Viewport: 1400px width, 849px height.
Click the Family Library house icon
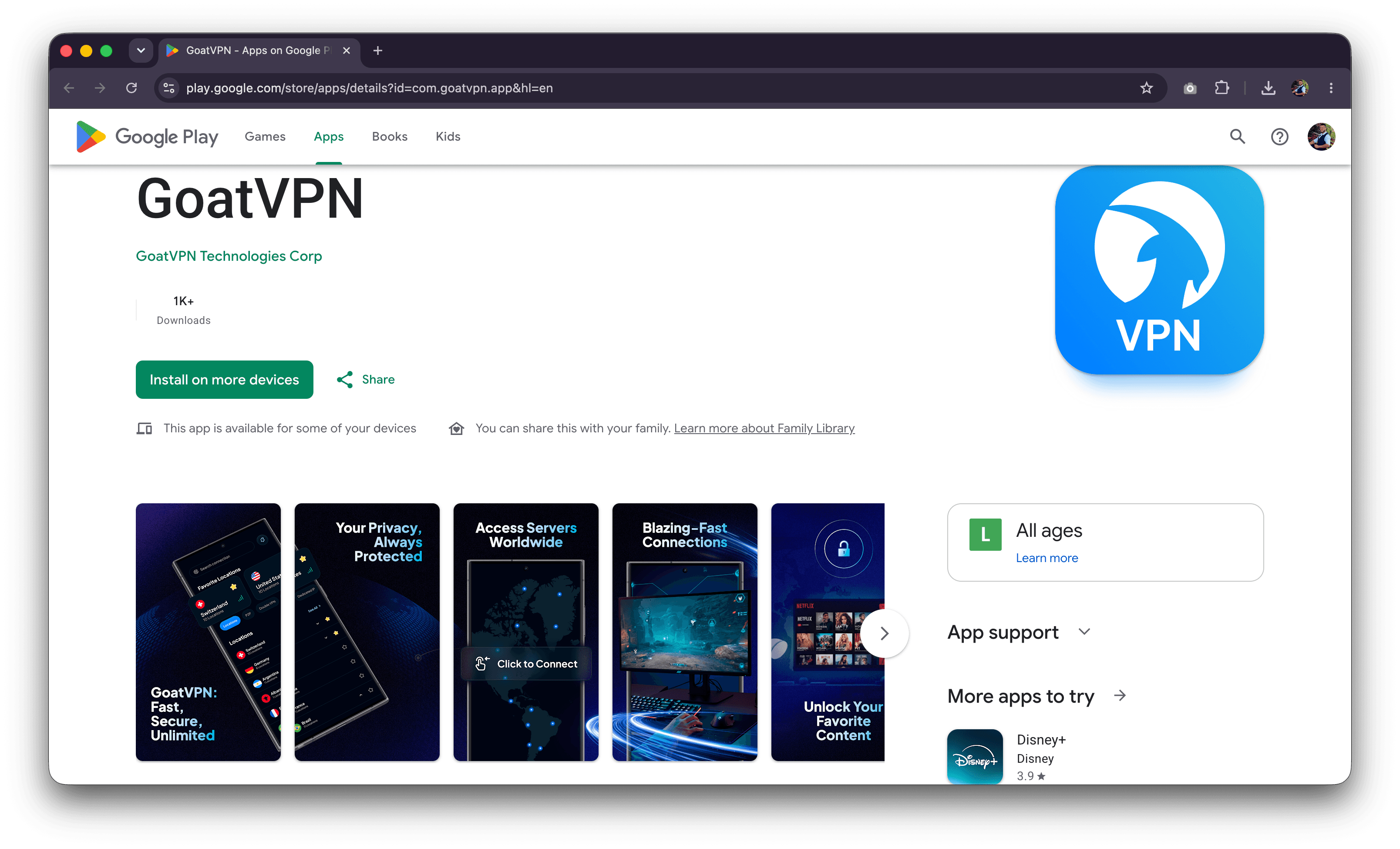(456, 428)
